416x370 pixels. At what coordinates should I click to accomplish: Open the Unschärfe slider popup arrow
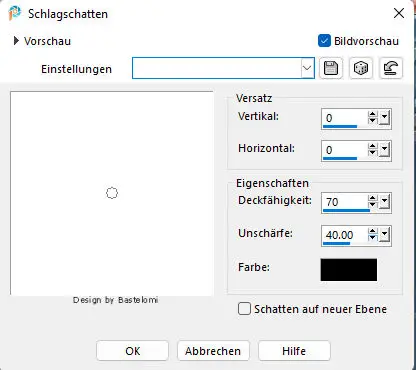pyautogui.click(x=384, y=235)
